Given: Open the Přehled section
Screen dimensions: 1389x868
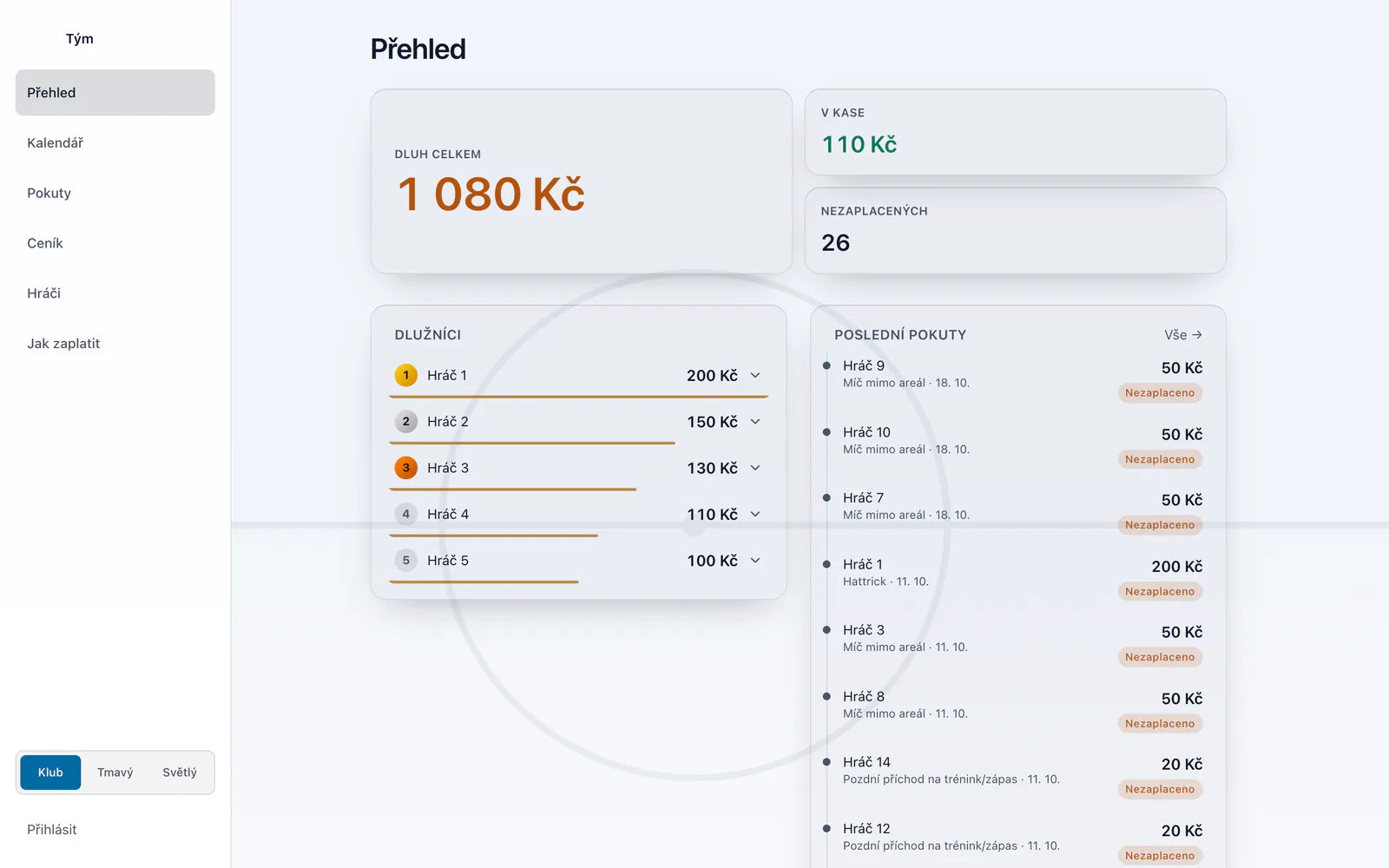Looking at the screenshot, I should (115, 93).
